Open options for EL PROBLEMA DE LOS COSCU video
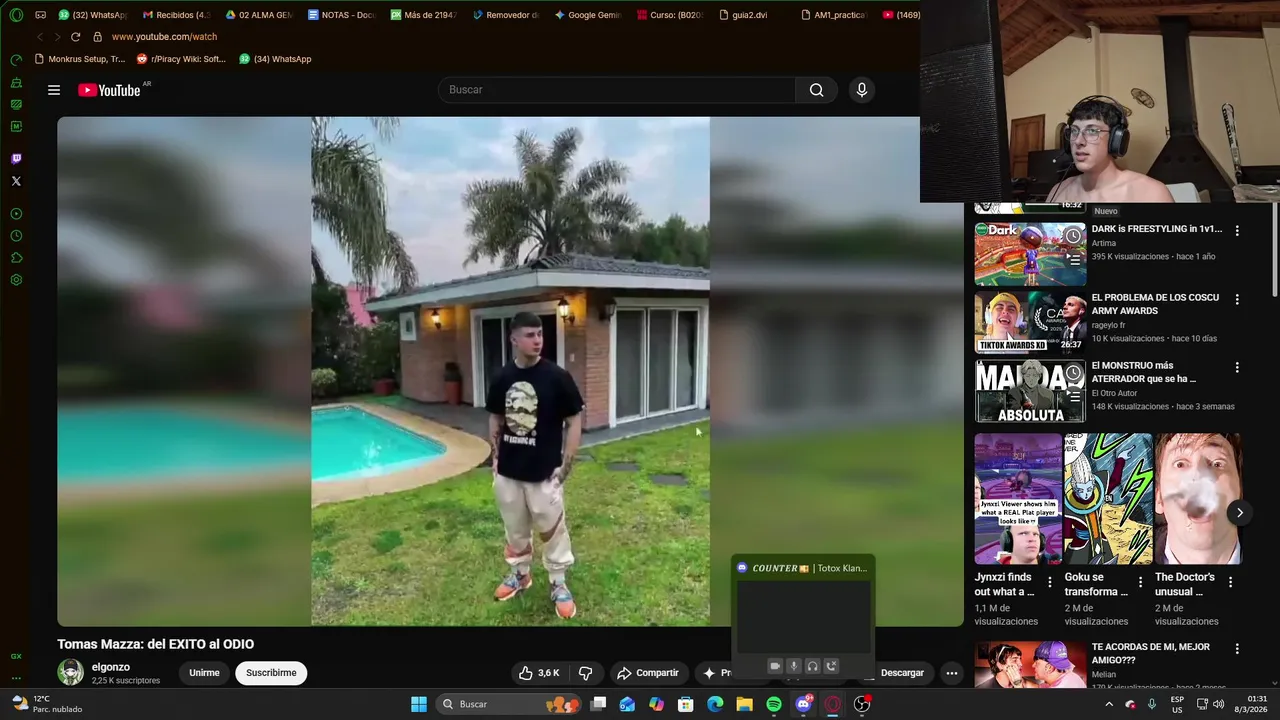 click(x=1237, y=299)
